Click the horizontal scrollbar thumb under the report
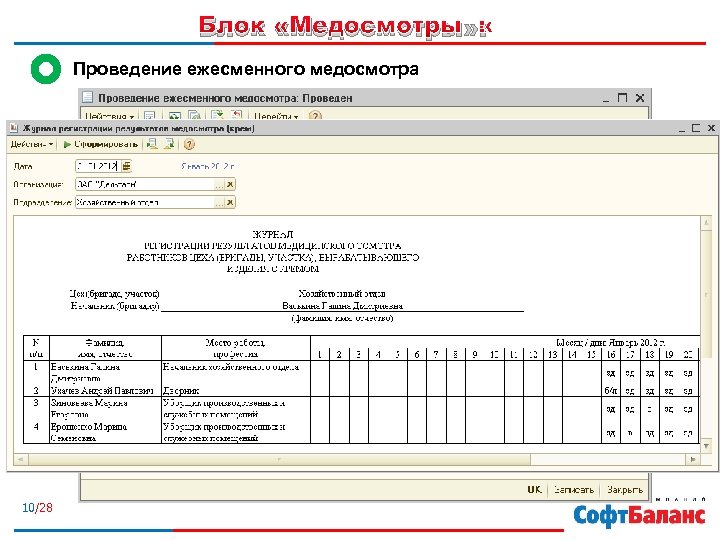Image resolution: width=720 pixels, height=540 pixels. (279, 459)
